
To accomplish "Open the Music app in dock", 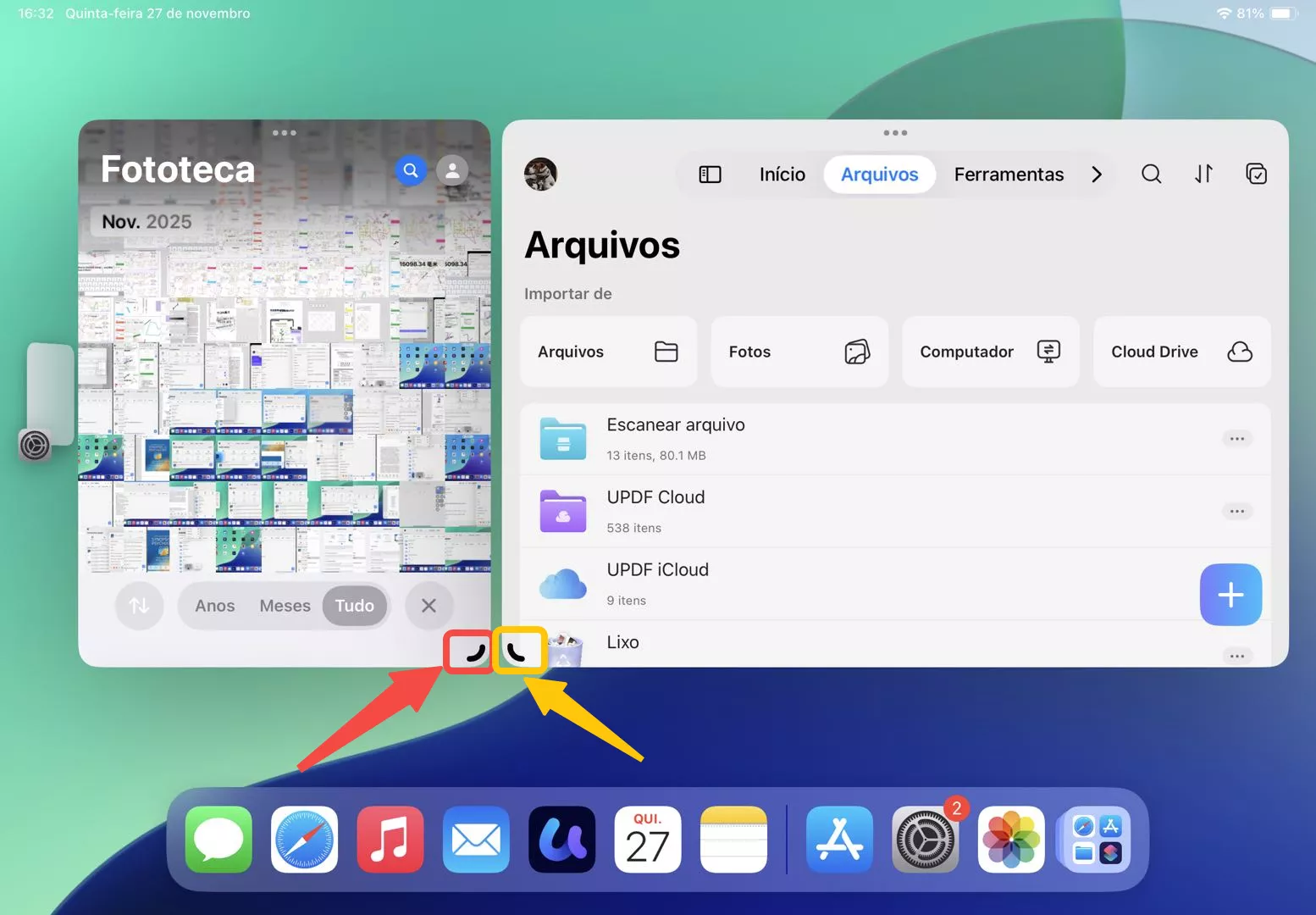I will (390, 840).
